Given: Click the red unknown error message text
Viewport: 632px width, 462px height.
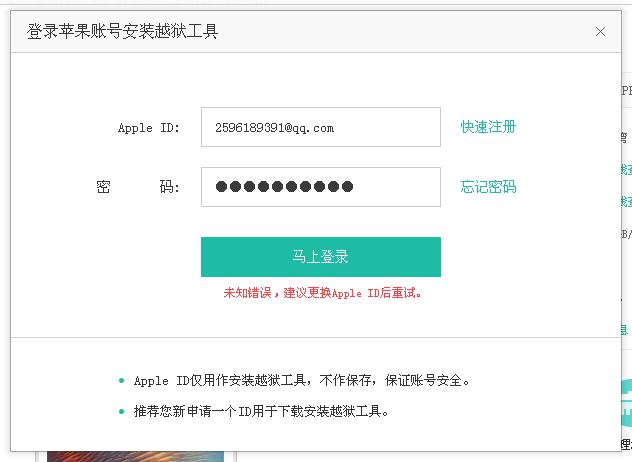Looking at the screenshot, I should click(x=323, y=293).
